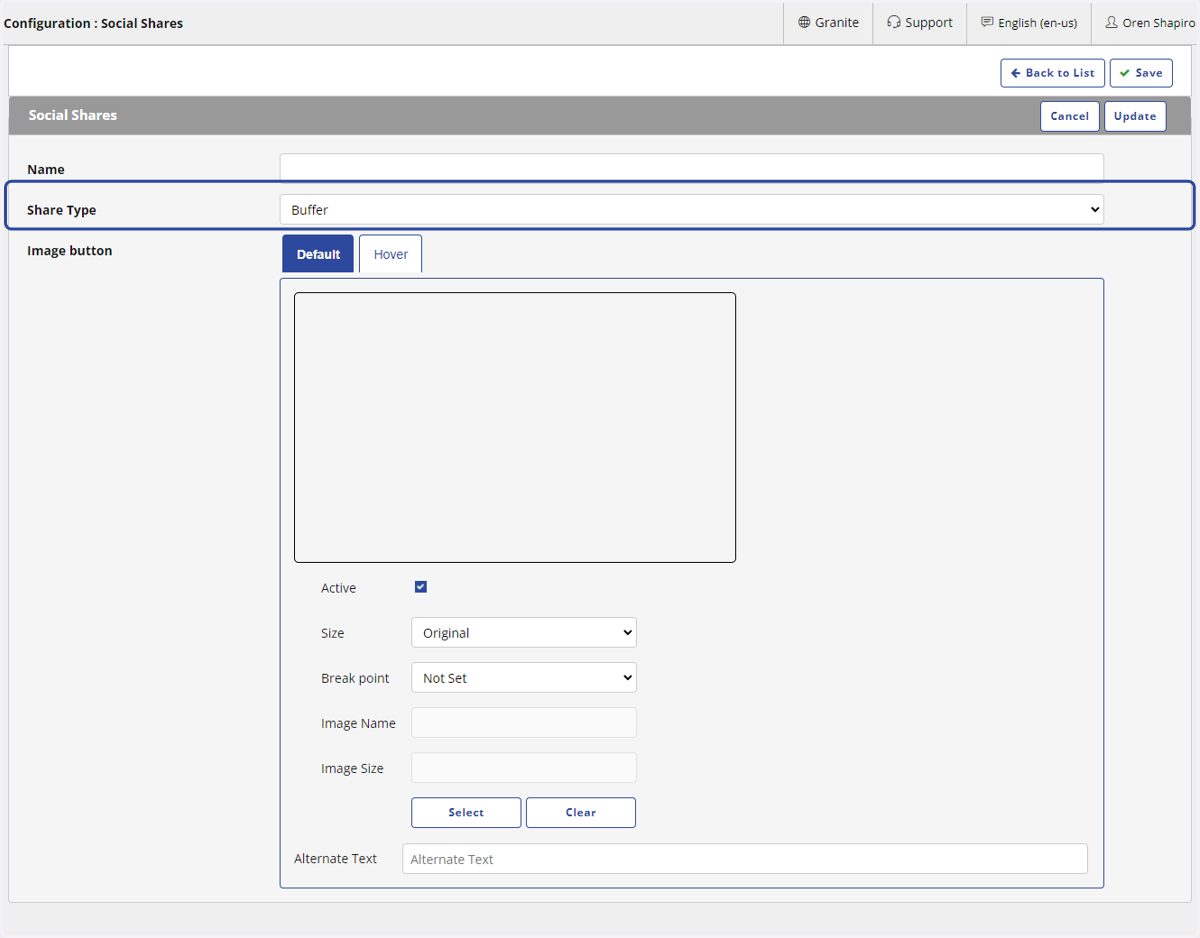The width and height of the screenshot is (1200, 938).
Task: Click the Configuration : Social Shares title
Action: (x=94, y=23)
